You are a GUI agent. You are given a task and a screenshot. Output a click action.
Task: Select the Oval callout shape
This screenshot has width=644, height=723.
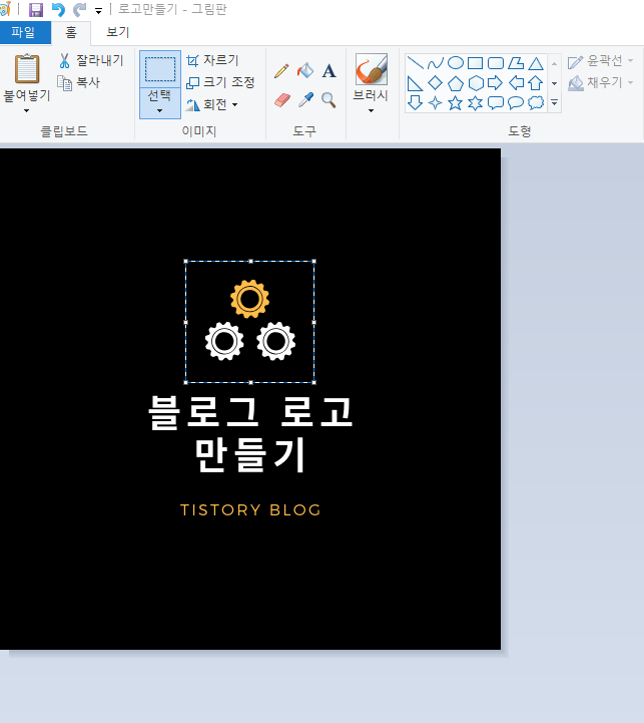click(x=516, y=103)
